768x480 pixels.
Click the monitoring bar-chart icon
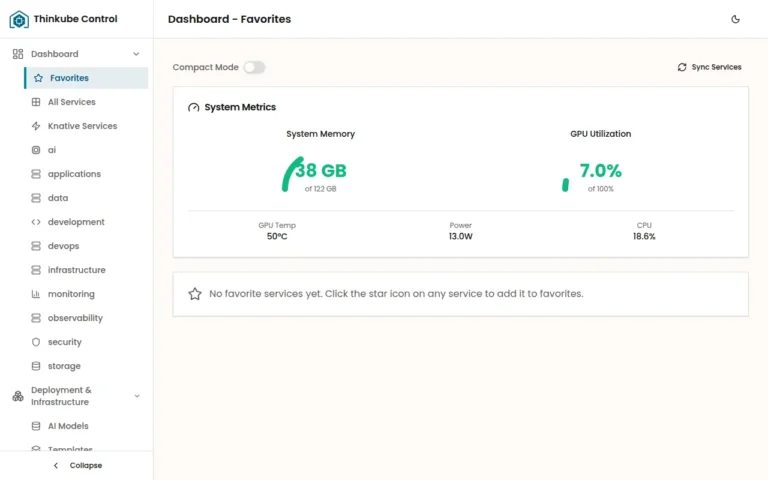coord(36,294)
